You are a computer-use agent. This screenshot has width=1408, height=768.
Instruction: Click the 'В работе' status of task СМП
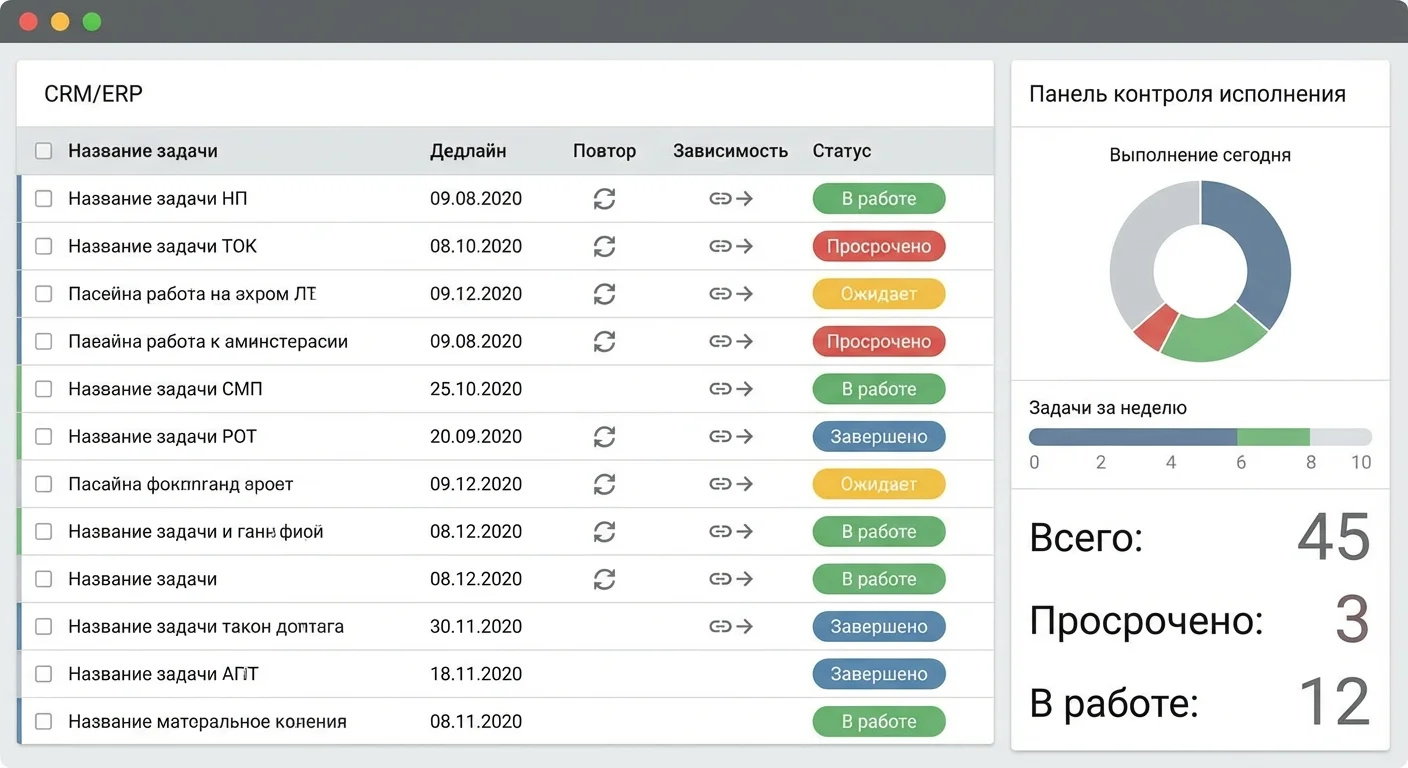(879, 389)
